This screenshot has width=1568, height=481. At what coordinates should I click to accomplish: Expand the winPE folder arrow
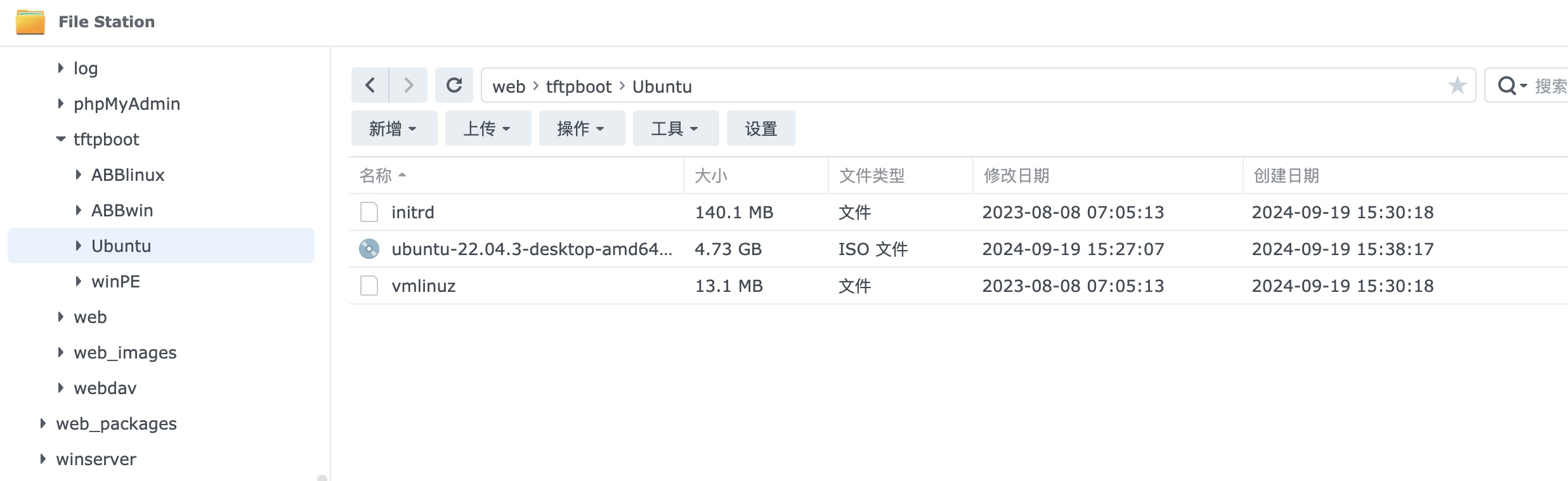tap(78, 281)
